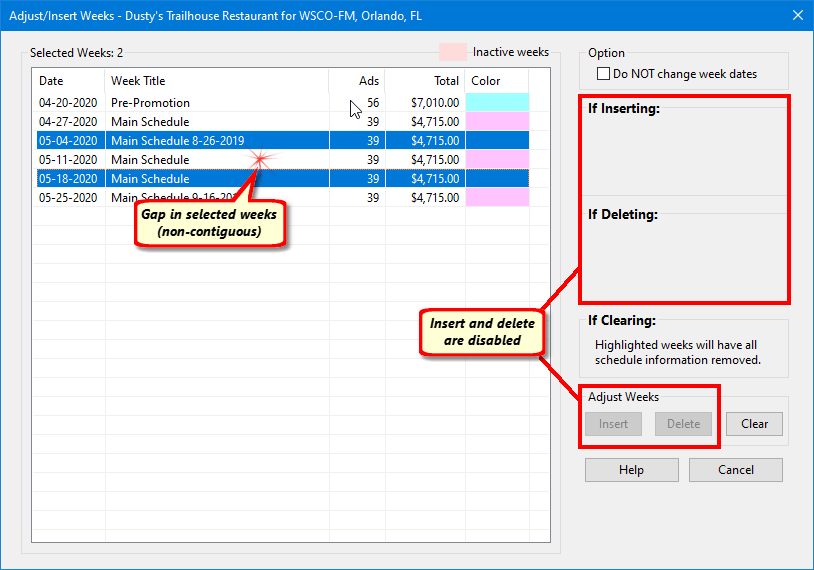Select the 04-20-2020 Pre-Promotion week row

[150, 103]
